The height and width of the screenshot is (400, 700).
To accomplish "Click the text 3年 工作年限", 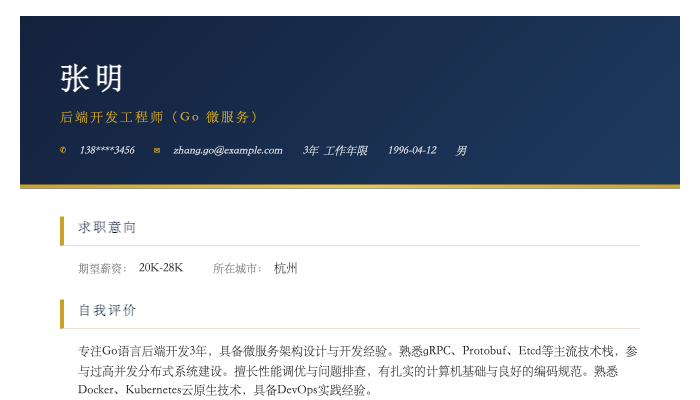I will [335, 150].
